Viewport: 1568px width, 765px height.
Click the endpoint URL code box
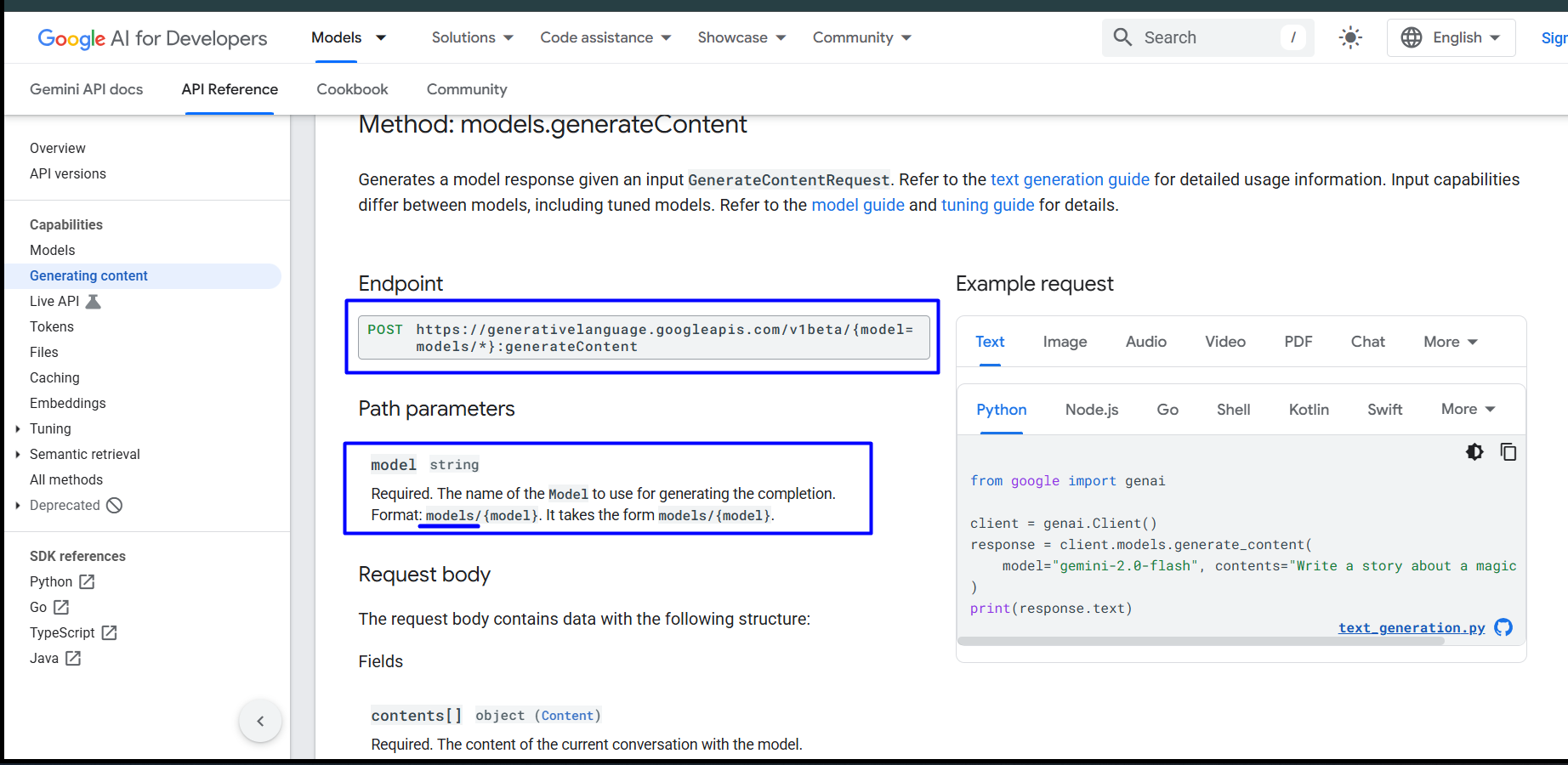644,337
